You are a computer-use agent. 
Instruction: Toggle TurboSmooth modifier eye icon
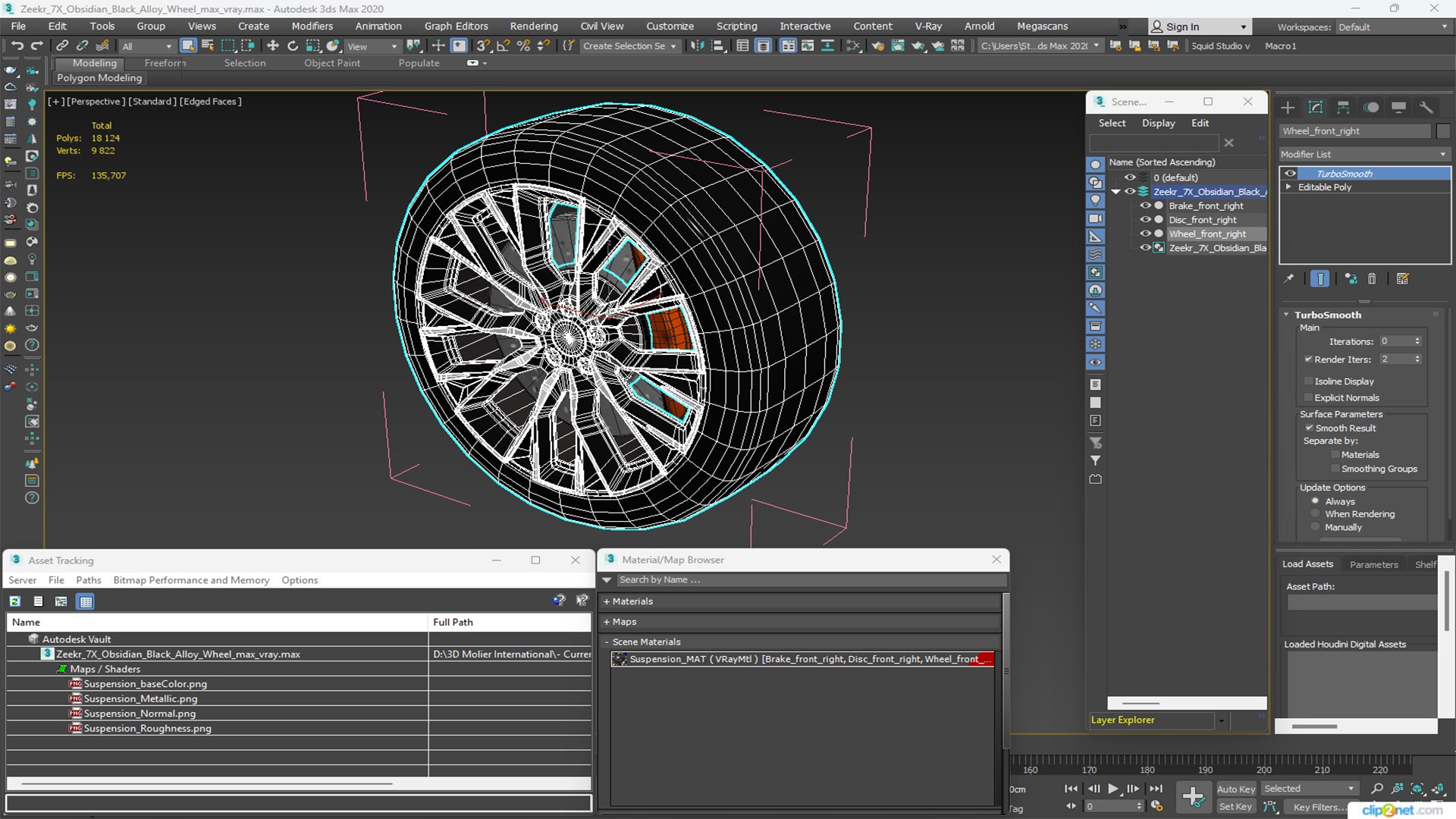coord(1290,174)
